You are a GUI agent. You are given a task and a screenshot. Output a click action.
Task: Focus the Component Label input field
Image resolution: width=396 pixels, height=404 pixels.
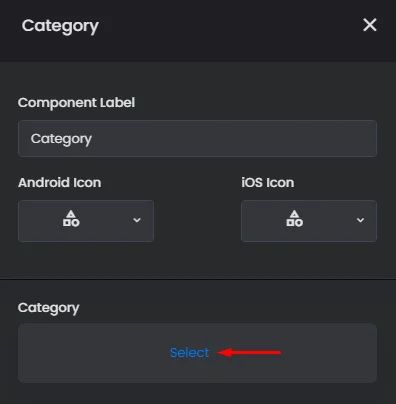[198, 138]
